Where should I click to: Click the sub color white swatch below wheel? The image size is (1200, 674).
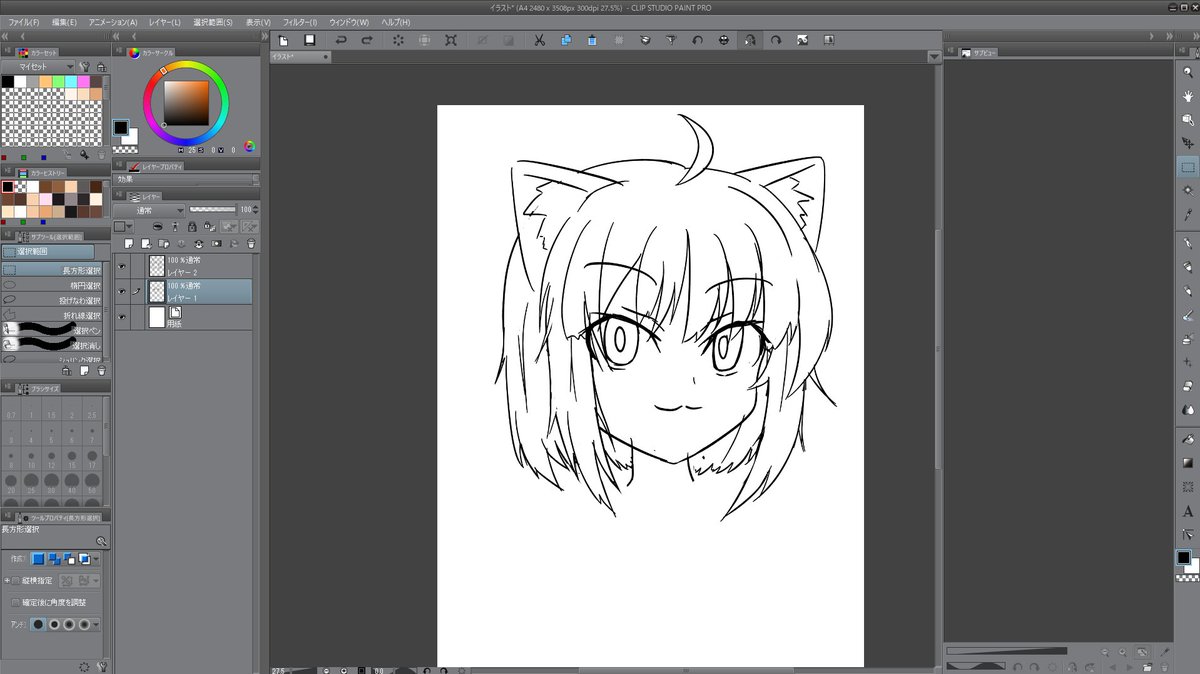click(x=131, y=137)
